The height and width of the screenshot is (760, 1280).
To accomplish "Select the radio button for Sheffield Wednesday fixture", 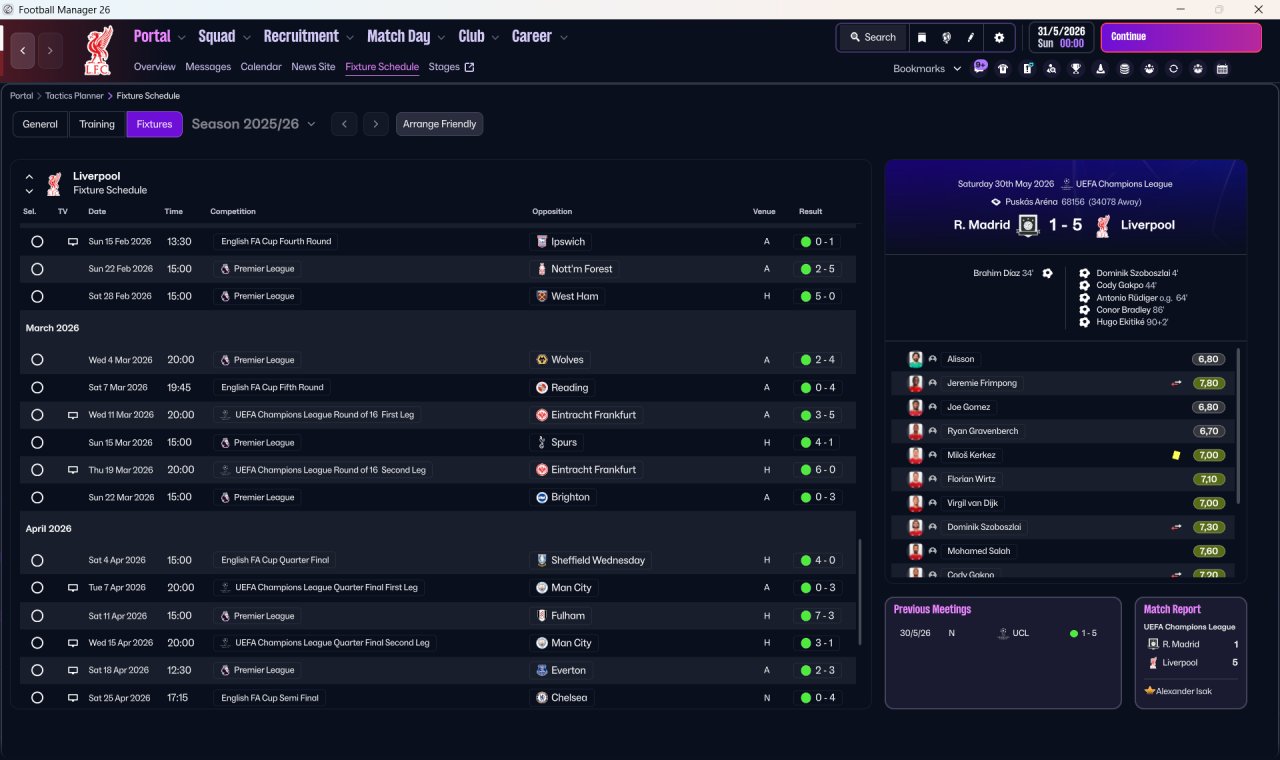I will point(37,561).
